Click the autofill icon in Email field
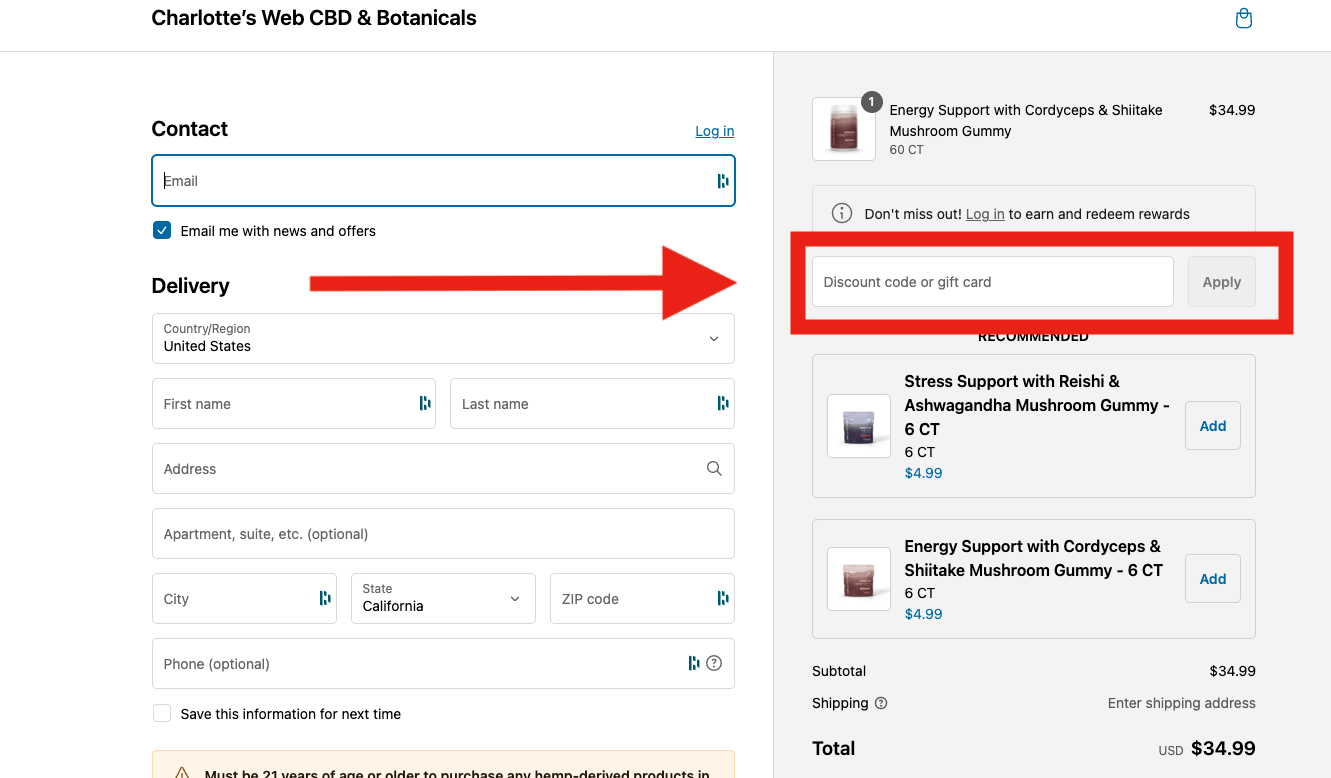The height and width of the screenshot is (778, 1331). (x=722, y=181)
